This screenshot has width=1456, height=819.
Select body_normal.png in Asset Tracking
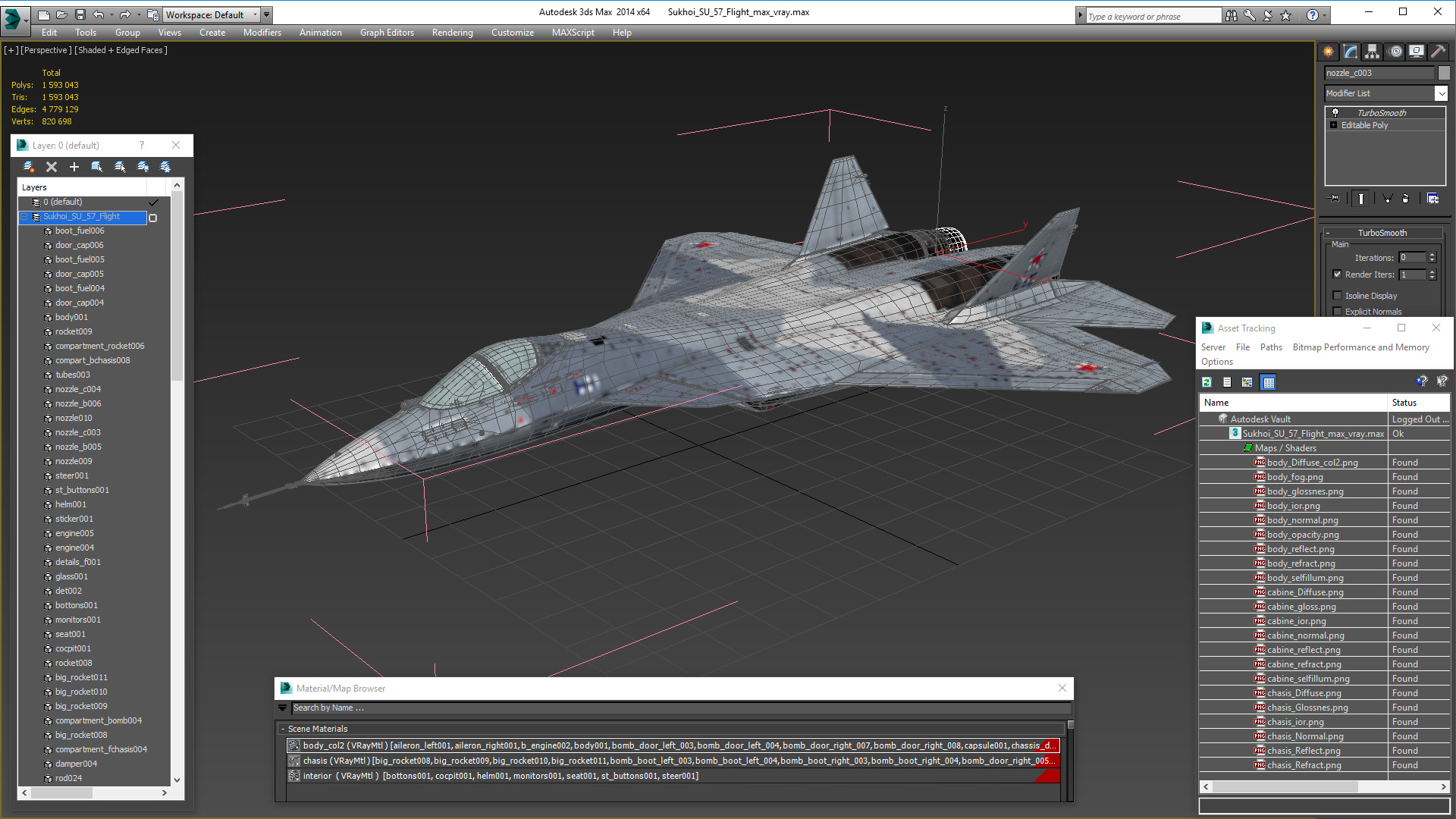pyautogui.click(x=1302, y=520)
